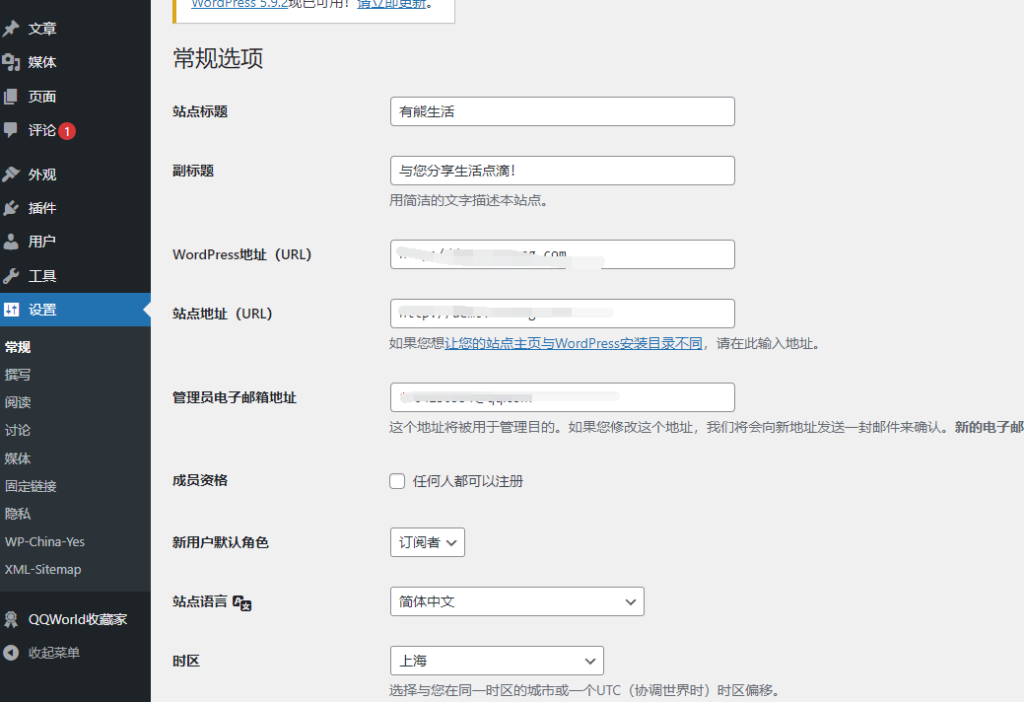
Task: Open the 媒体 media library icon
Action: coord(11,62)
